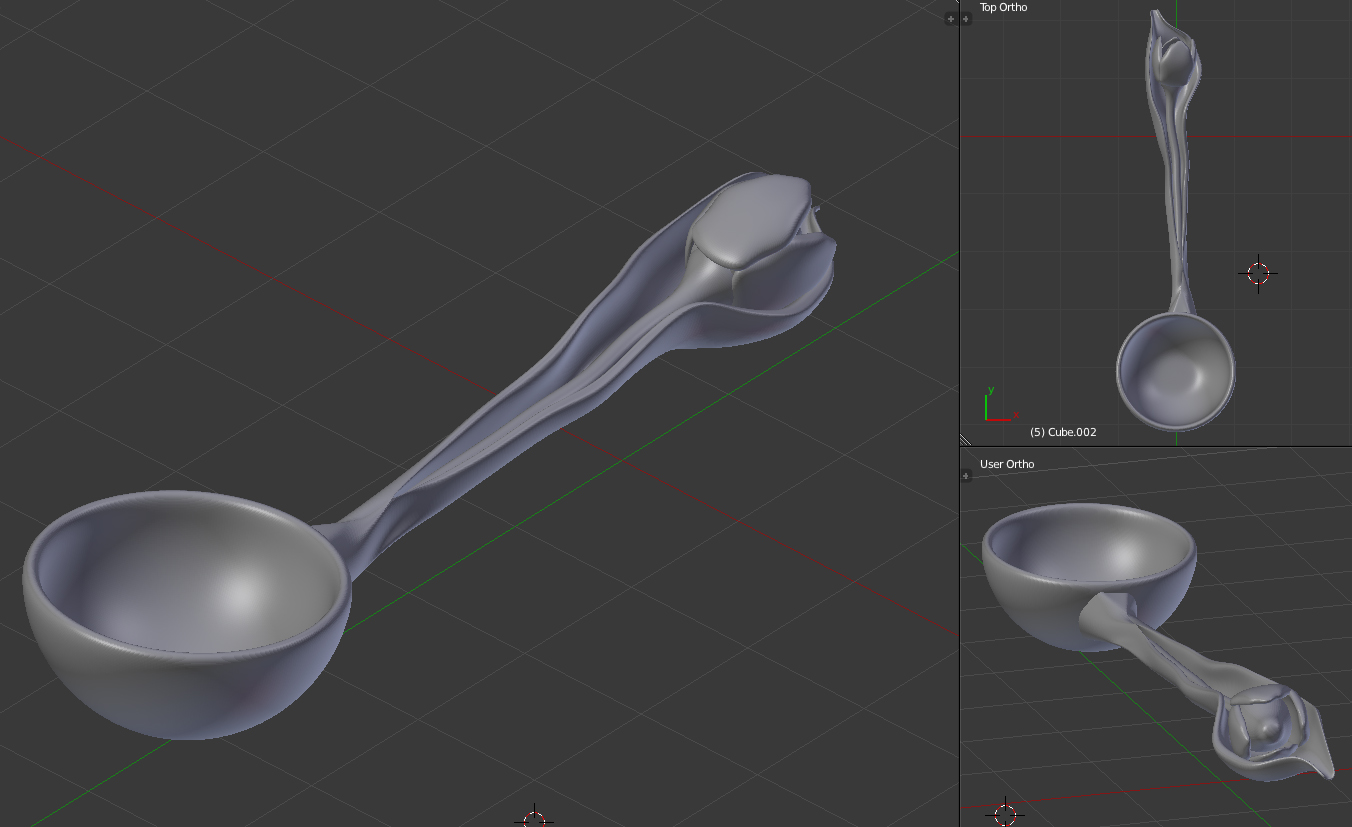This screenshot has height=827, width=1352.
Task: Select the ladle bowl in the main viewport
Action: point(187,613)
